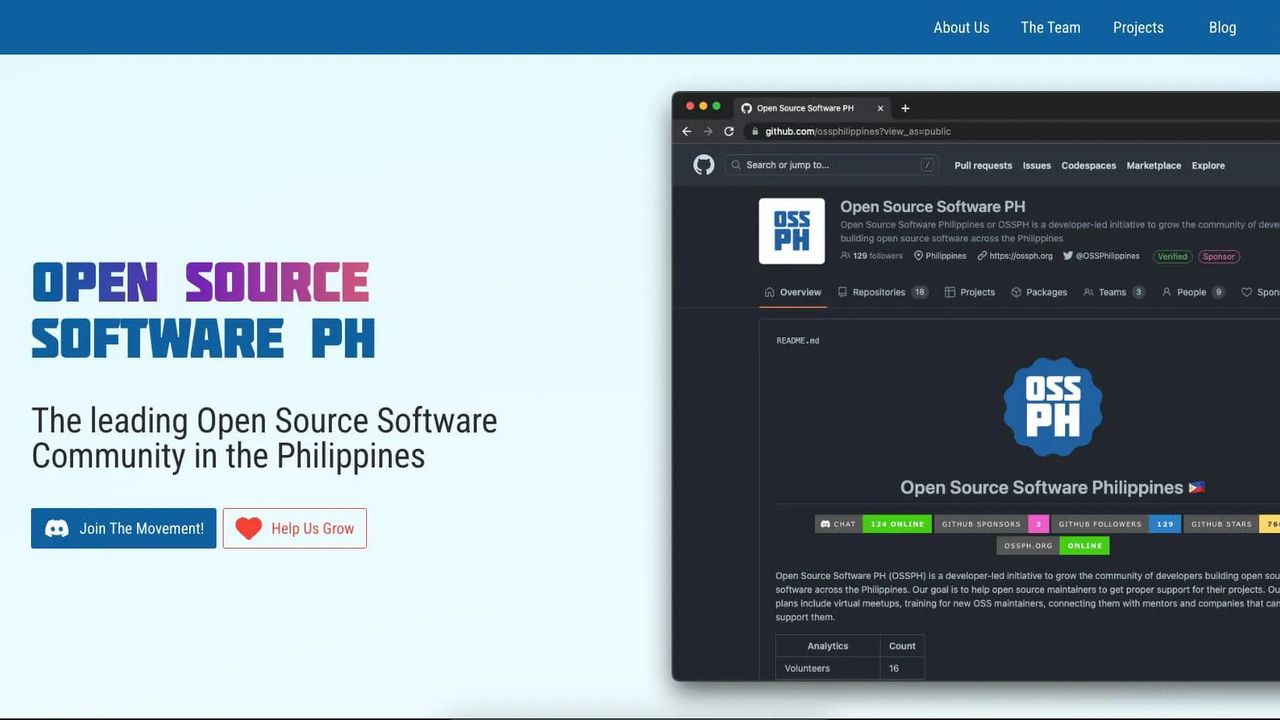Click the 'README.md' file label
Viewport: 1280px width, 720px height.
pos(798,341)
